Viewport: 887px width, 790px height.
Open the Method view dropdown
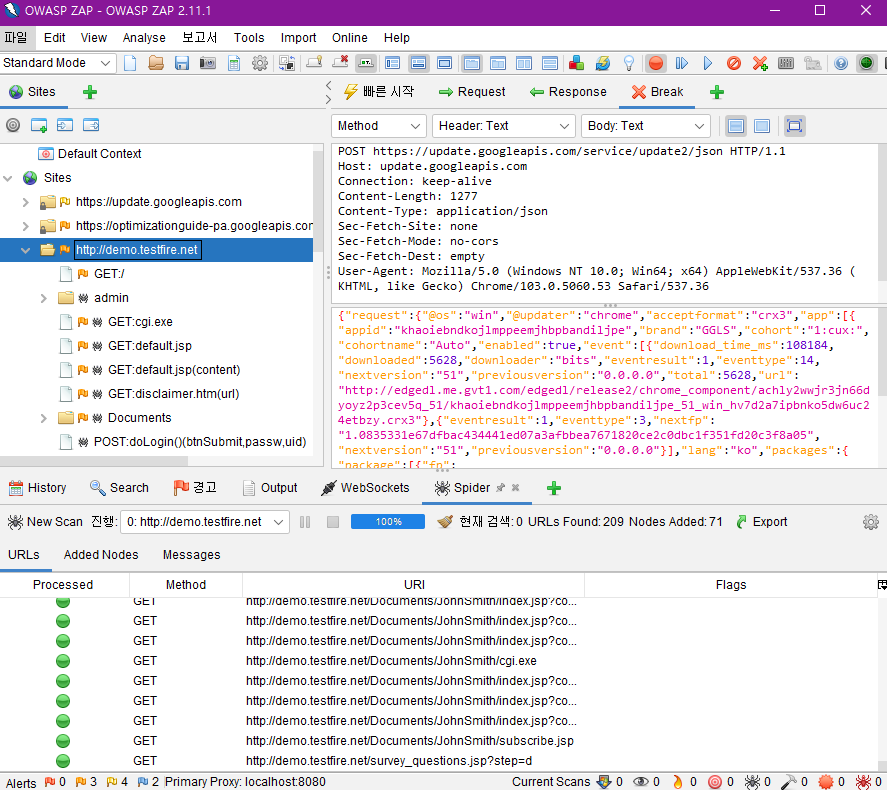(378, 126)
